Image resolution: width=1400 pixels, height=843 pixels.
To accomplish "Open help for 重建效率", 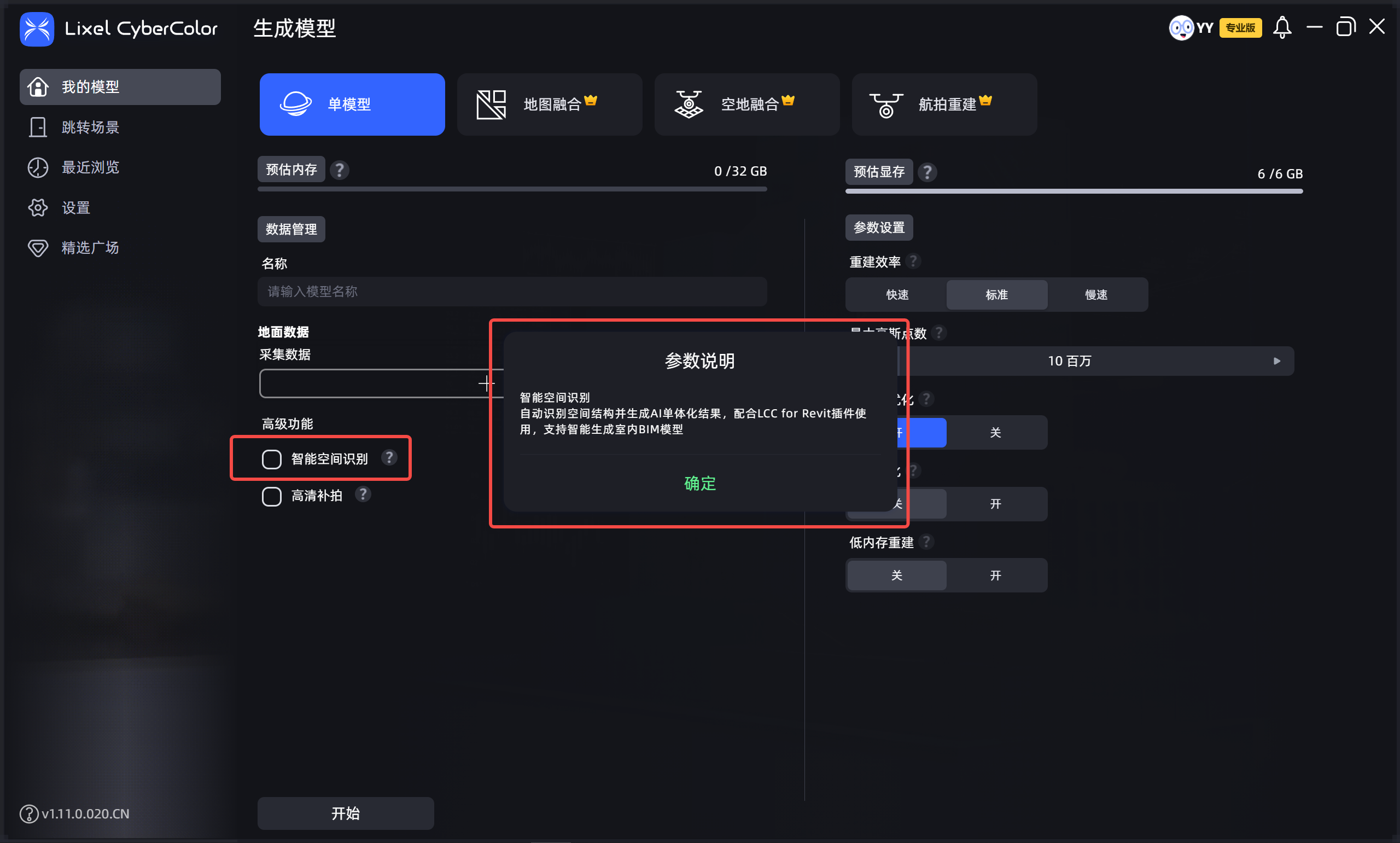I will click(913, 261).
